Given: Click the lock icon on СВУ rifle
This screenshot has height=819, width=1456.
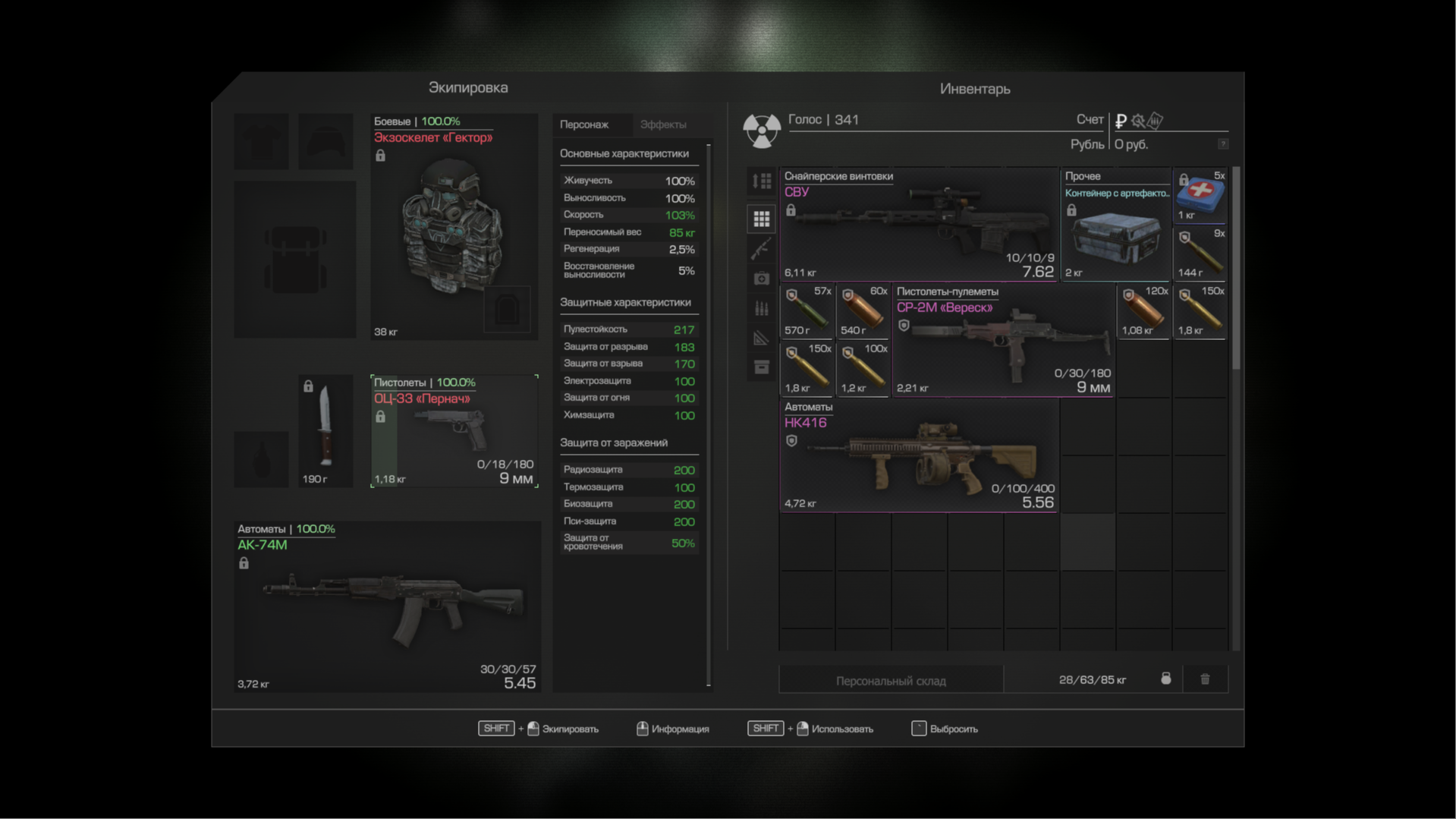Looking at the screenshot, I should [x=791, y=210].
